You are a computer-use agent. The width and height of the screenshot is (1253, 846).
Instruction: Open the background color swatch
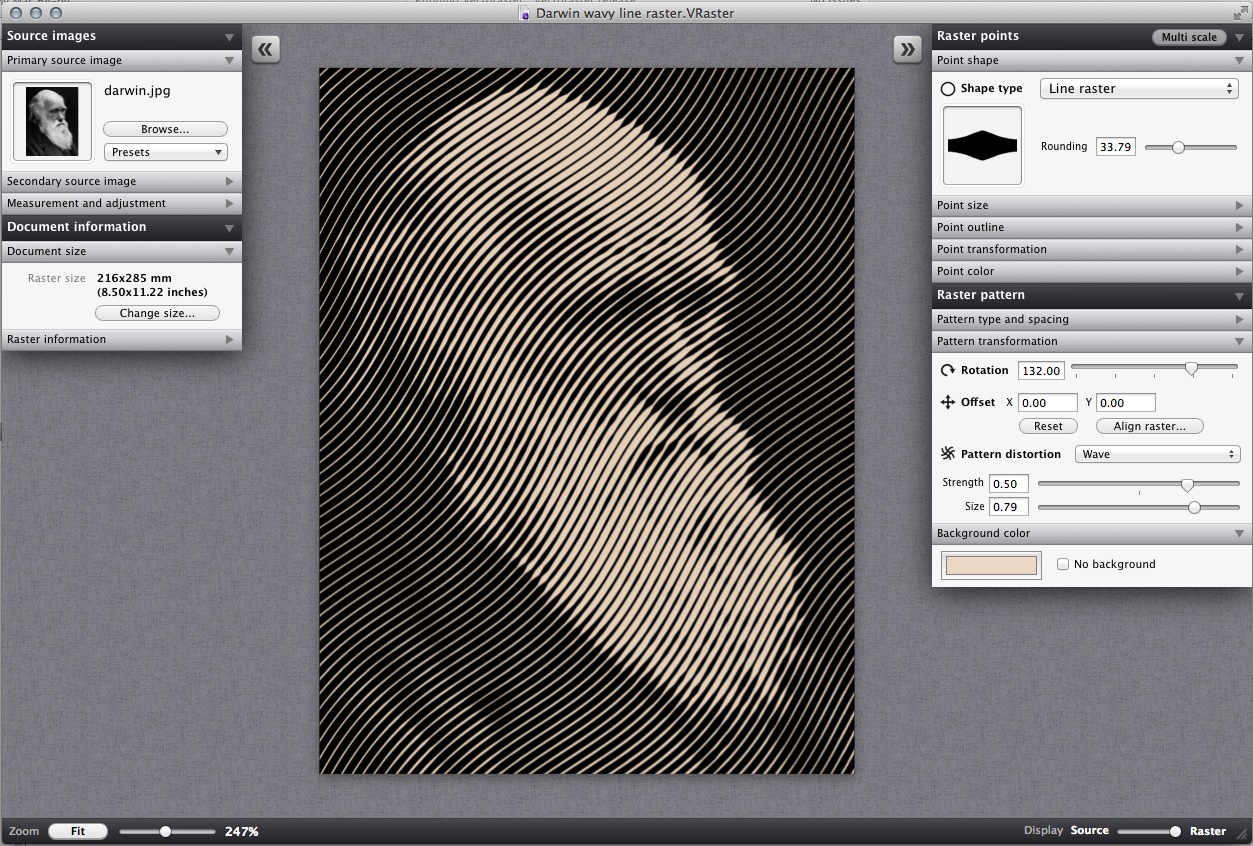pos(991,566)
